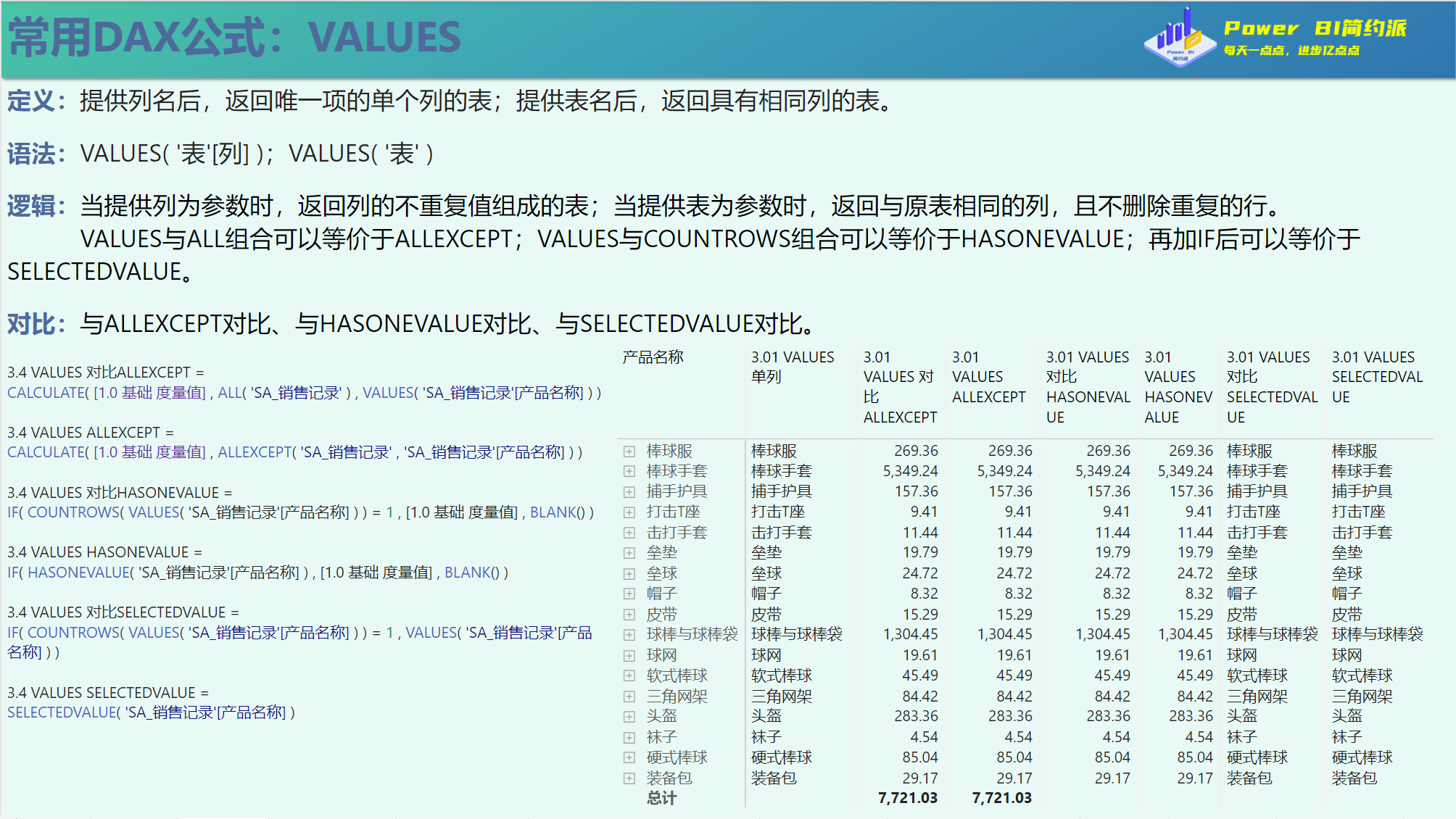
Task: Expand the 垒球 row
Action: tap(629, 574)
